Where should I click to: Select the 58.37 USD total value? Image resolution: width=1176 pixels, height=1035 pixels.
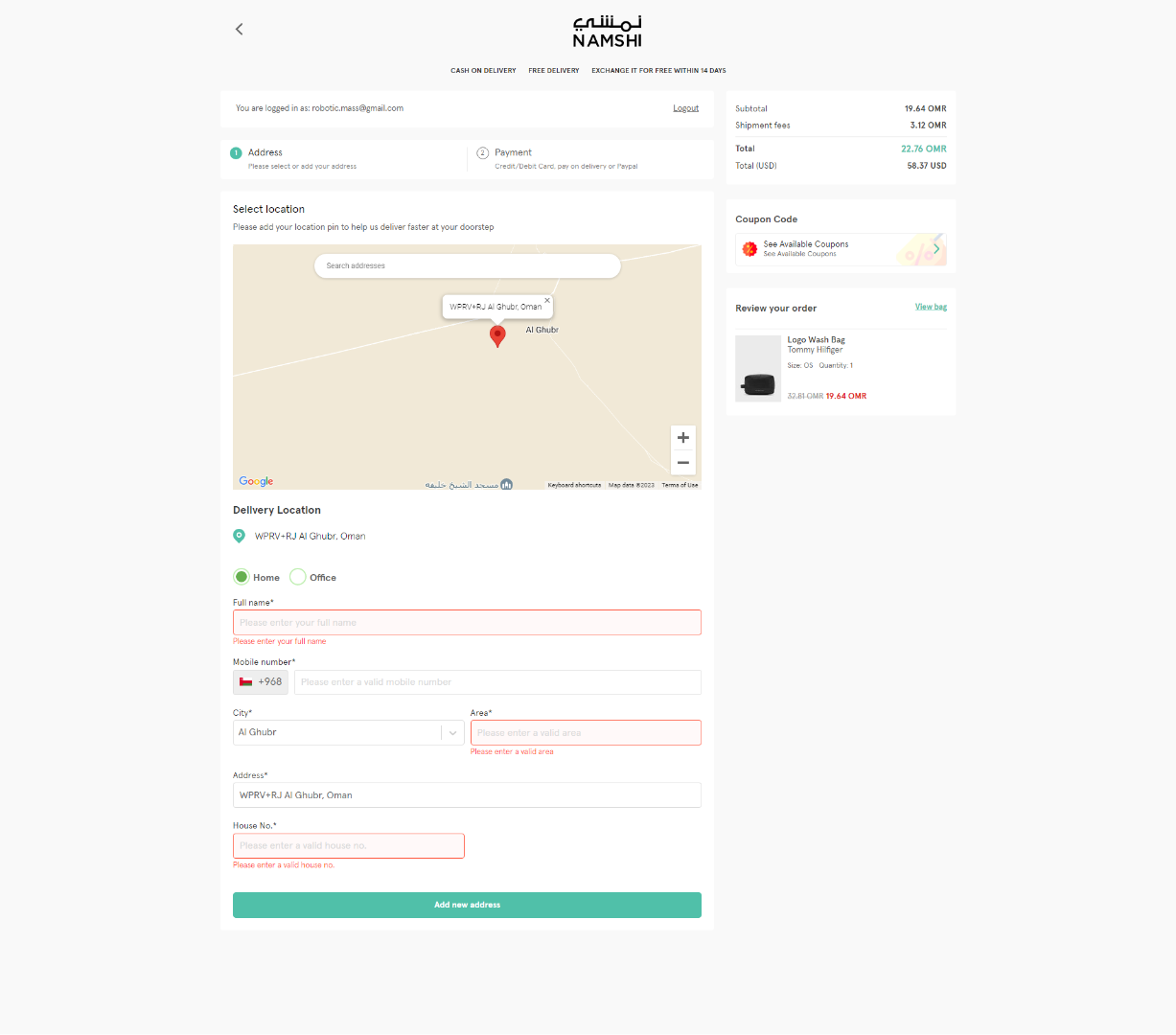927,166
